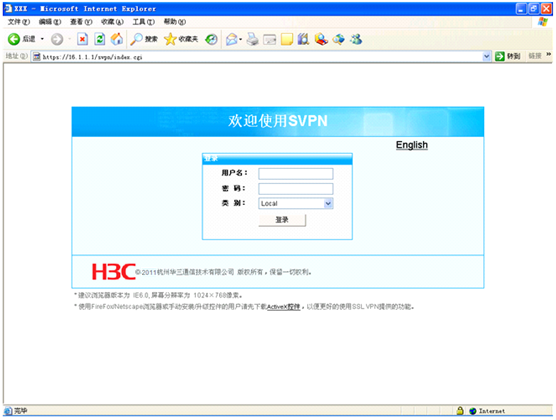Click the Mail envelope icon
Screen dimensions: 556x420
232,39
